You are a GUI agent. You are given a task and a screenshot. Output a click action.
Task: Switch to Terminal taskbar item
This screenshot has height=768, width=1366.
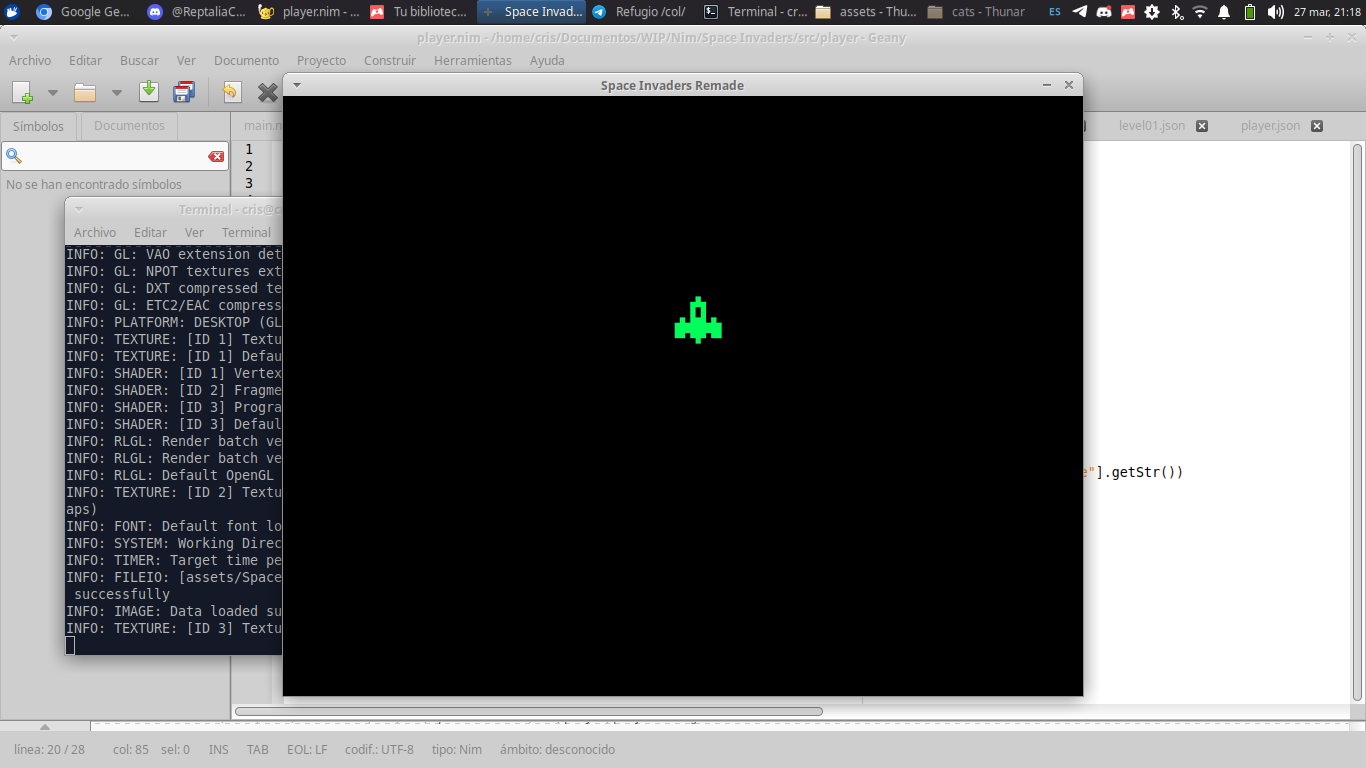(x=754, y=12)
